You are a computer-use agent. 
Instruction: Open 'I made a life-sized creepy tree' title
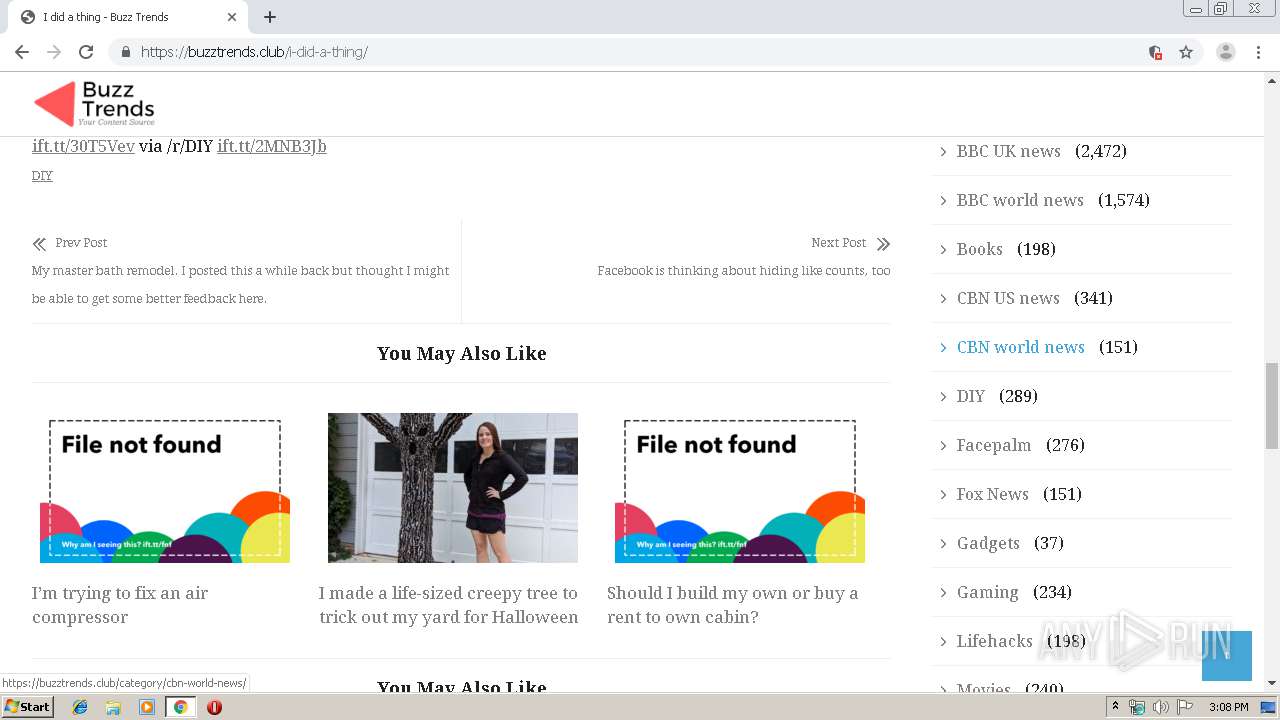[449, 605]
